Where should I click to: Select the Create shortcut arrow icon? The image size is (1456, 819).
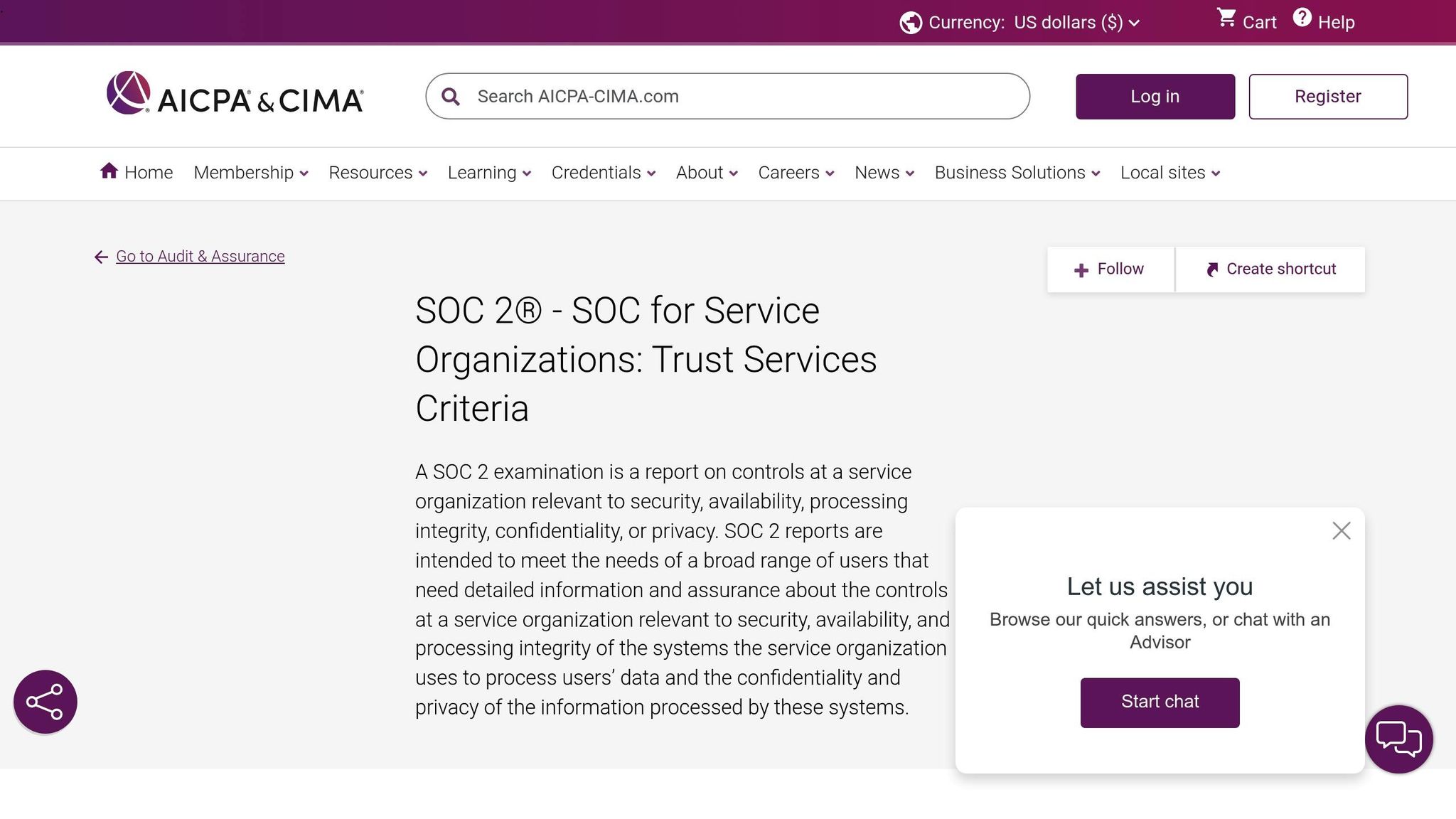1212,269
